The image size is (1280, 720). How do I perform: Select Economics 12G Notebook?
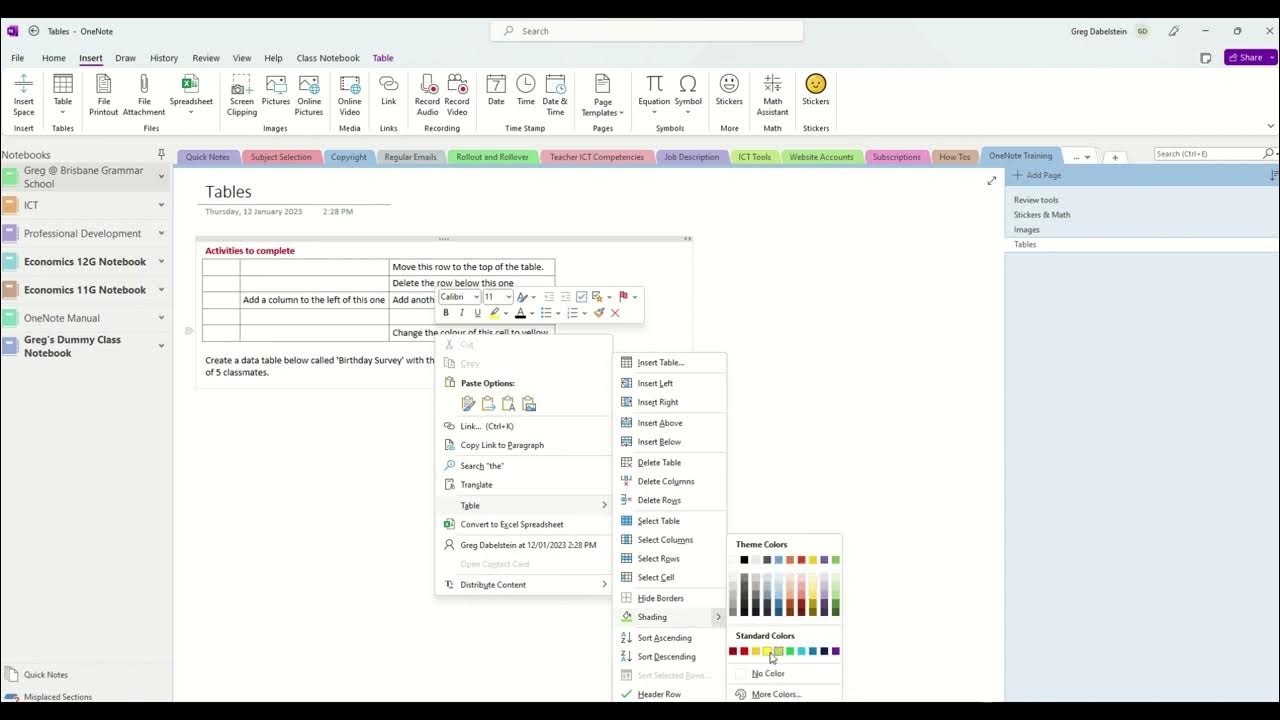[85, 262]
